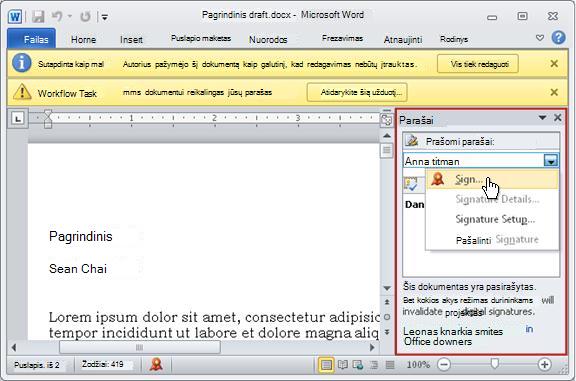Redo action using the repeat icon

tap(86, 17)
